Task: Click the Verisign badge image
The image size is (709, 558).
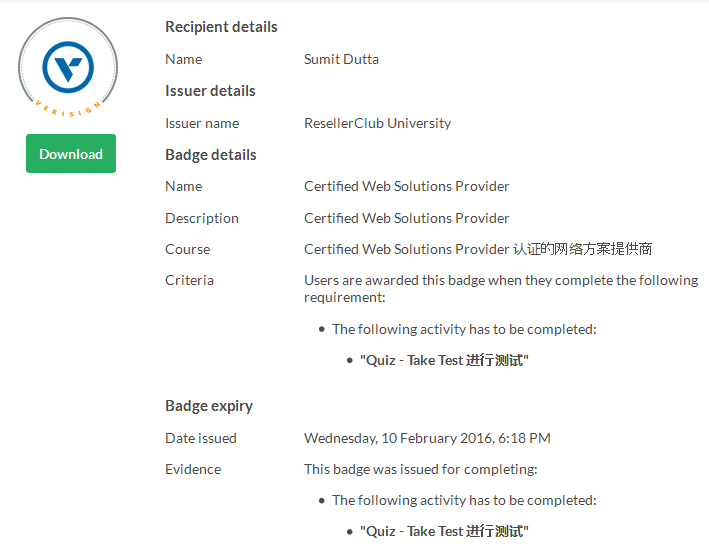Action: pos(68,68)
